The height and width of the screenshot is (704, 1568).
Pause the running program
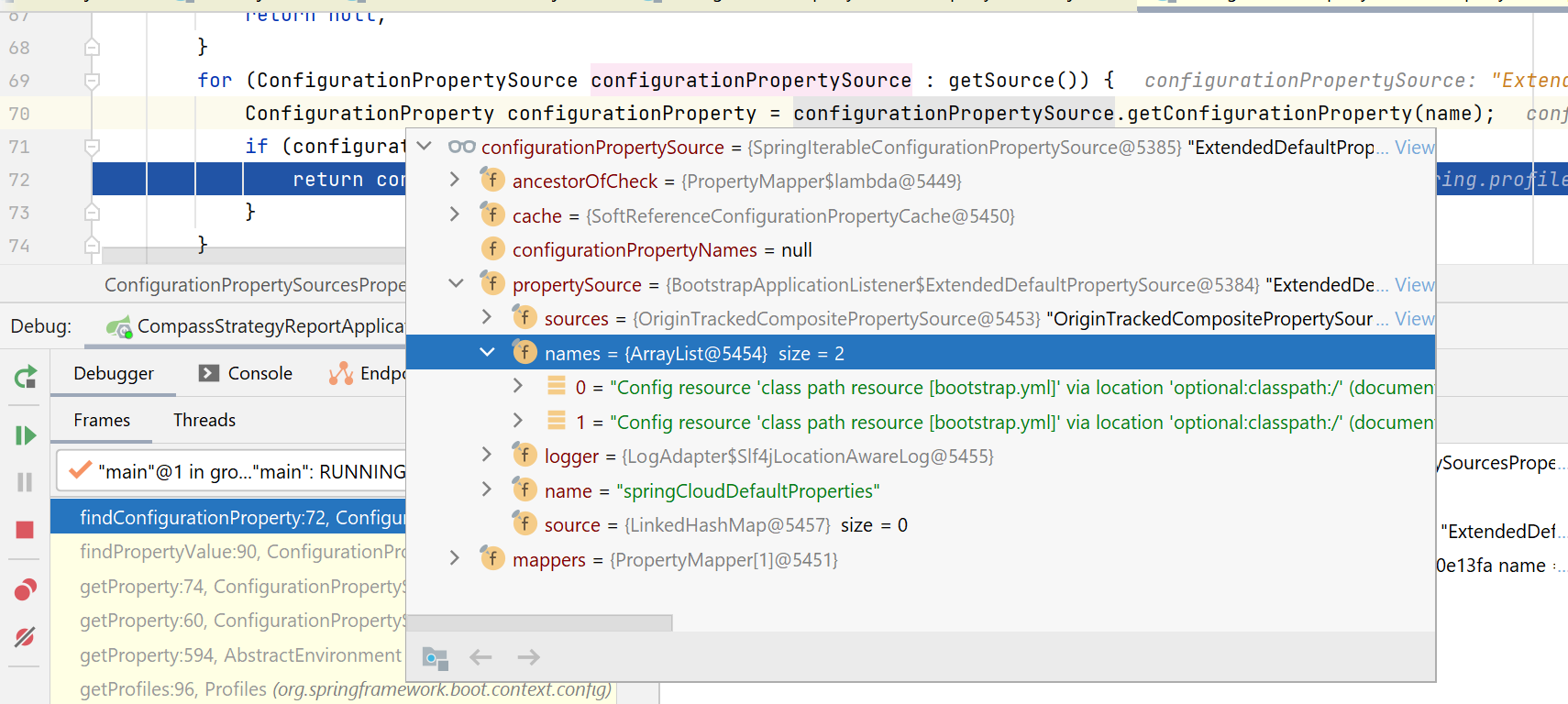[x=25, y=482]
